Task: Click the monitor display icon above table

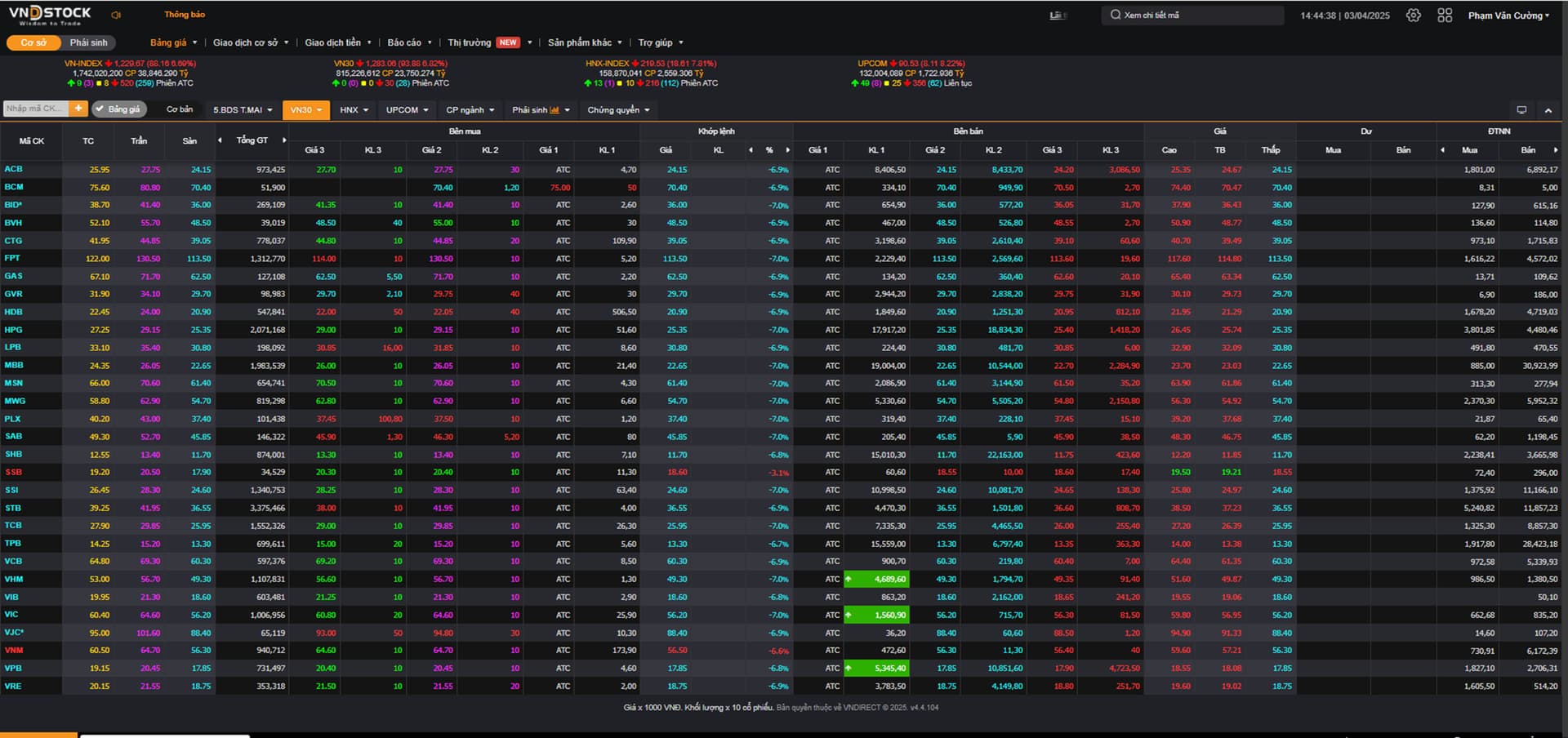Action: (x=1521, y=110)
